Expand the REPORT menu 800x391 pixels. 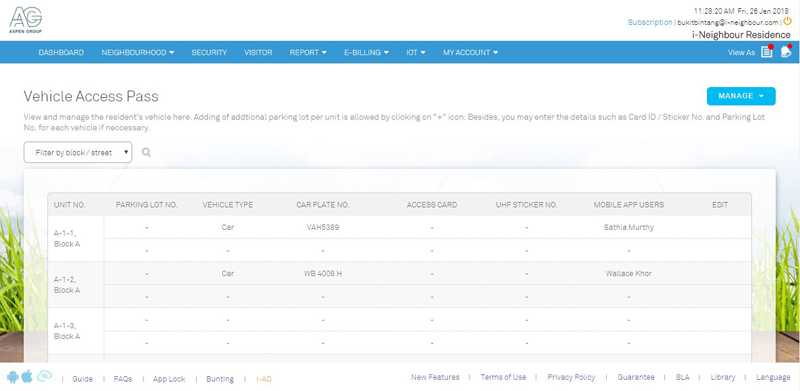(x=308, y=53)
